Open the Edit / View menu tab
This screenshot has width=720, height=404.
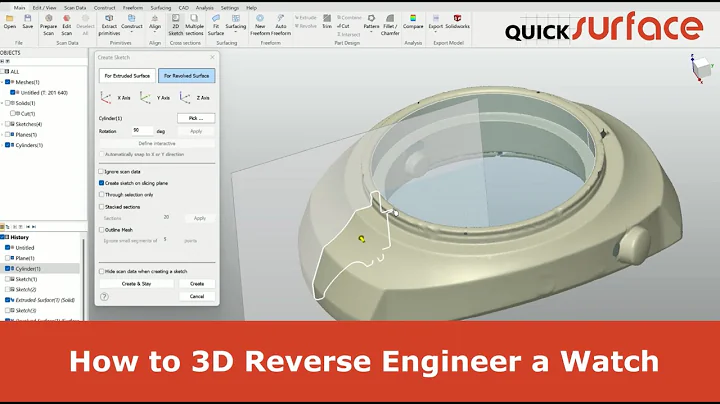click(x=45, y=8)
